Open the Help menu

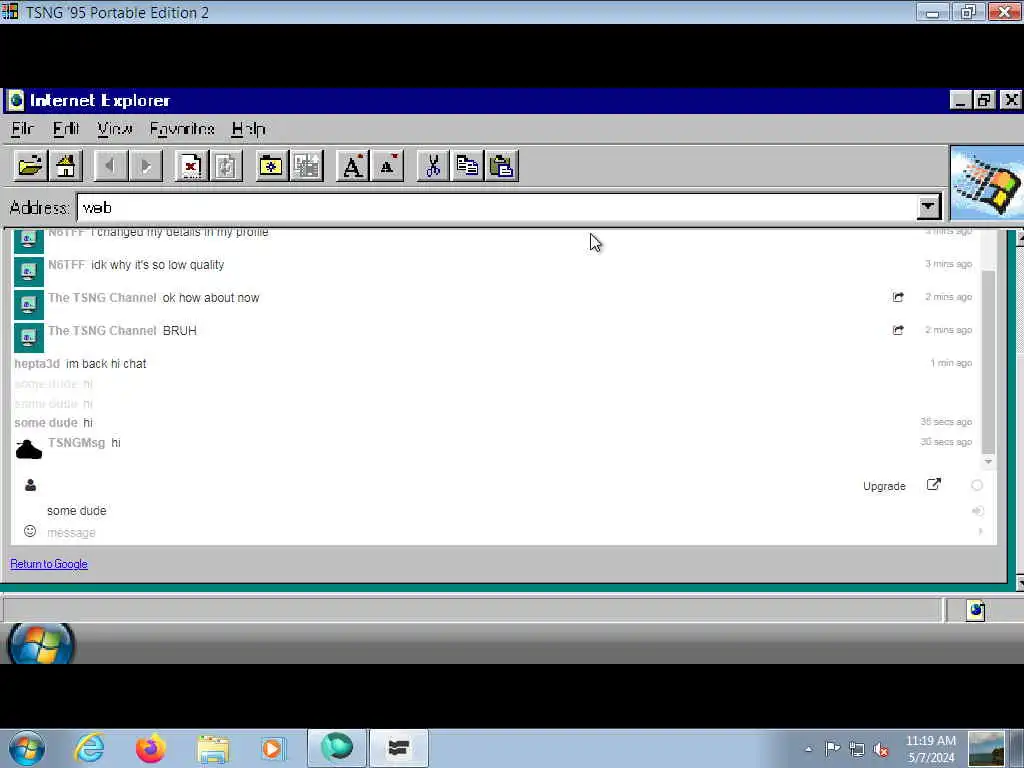point(249,129)
